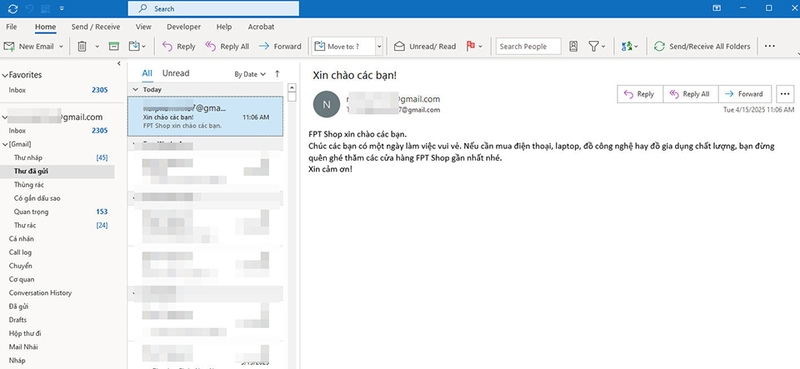Open the Developer ribbon tab
This screenshot has height=369, width=800.
pyautogui.click(x=184, y=27)
